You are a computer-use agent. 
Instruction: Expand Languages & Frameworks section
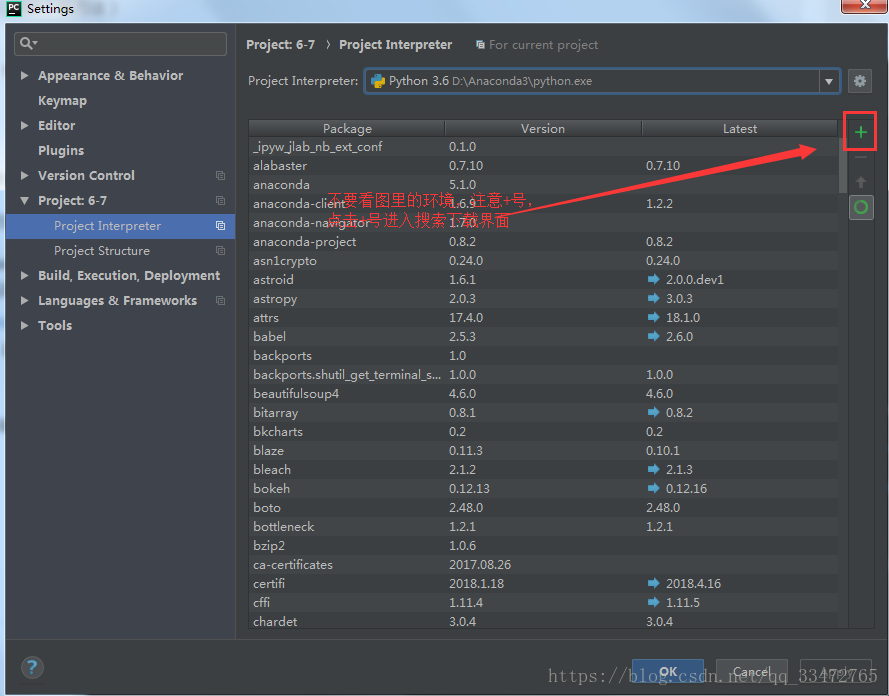coord(24,300)
